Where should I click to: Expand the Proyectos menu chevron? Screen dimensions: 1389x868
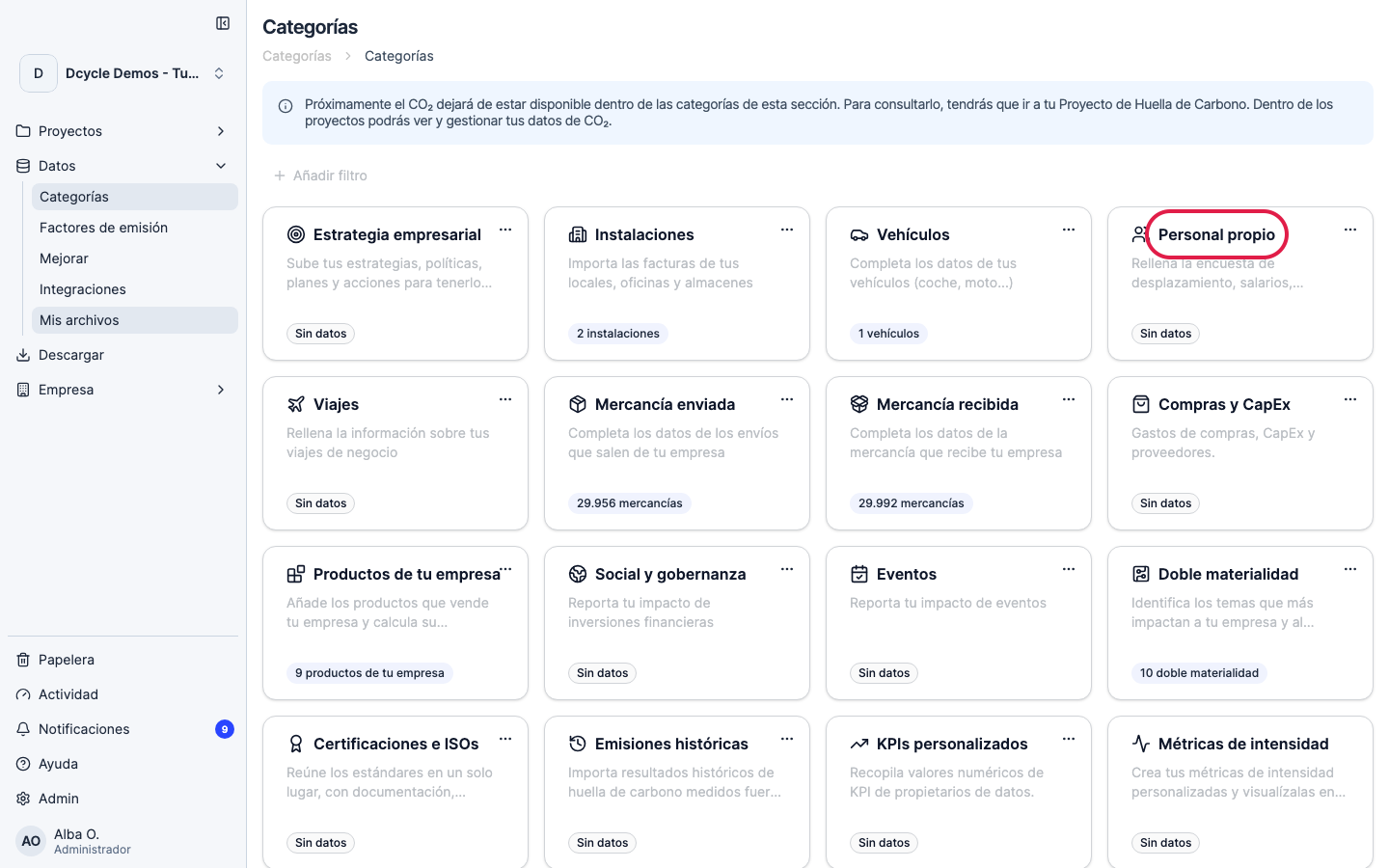(221, 131)
